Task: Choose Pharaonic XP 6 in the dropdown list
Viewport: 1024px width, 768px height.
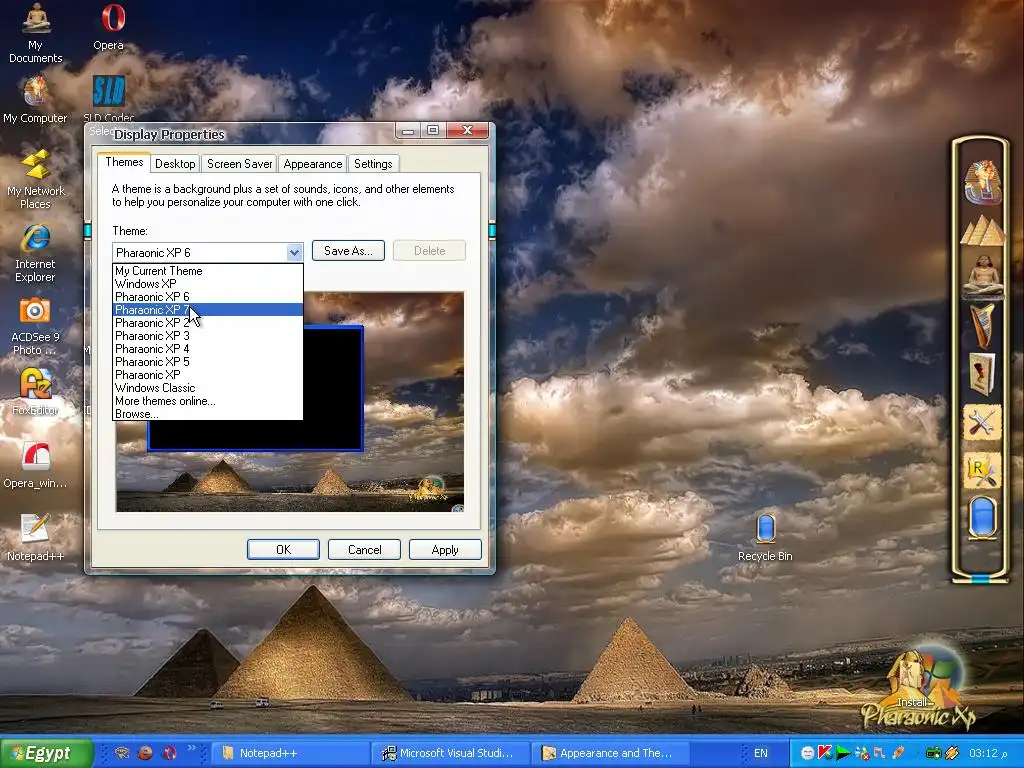Action: (208, 296)
